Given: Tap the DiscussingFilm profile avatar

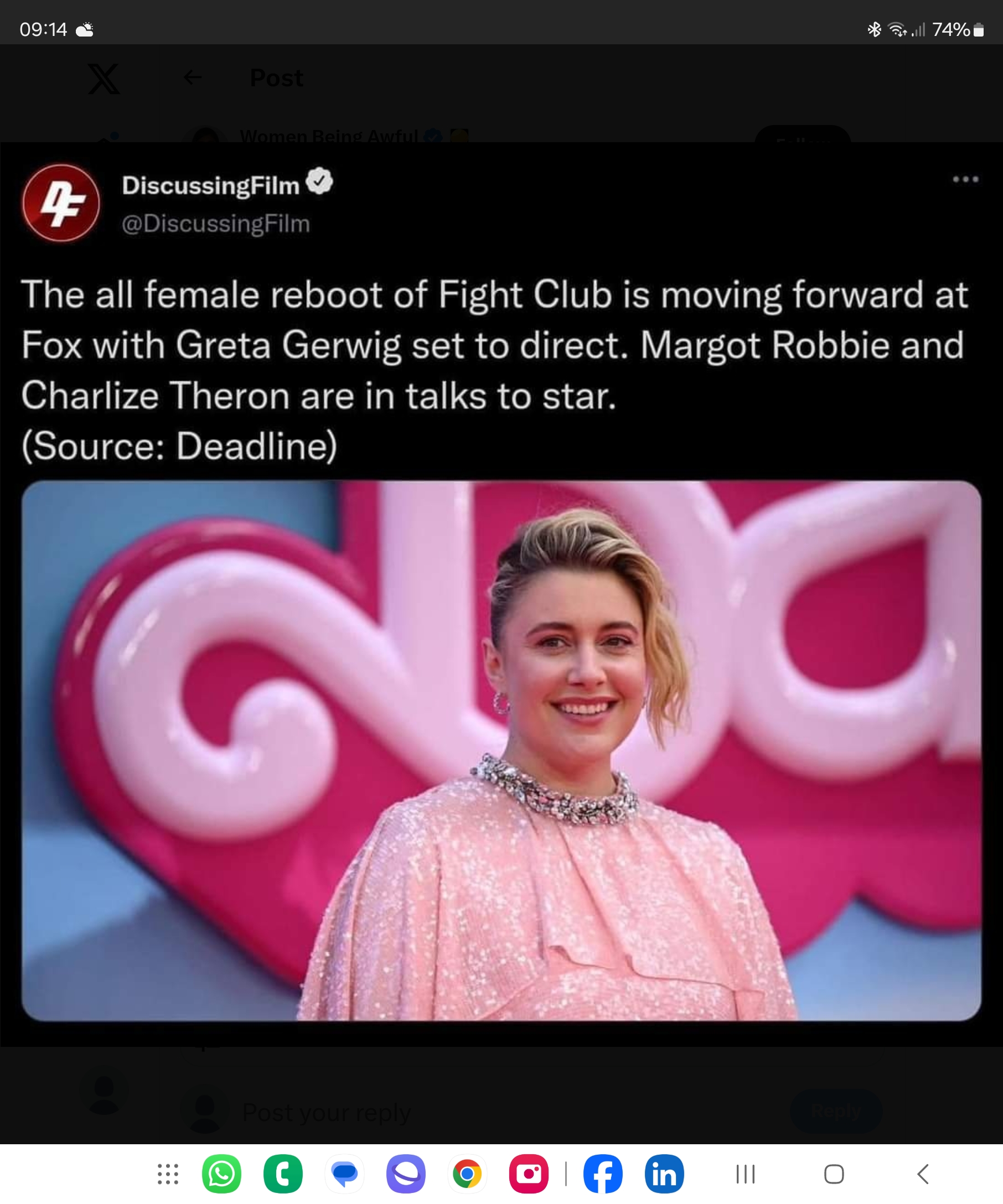Looking at the screenshot, I should [x=61, y=203].
